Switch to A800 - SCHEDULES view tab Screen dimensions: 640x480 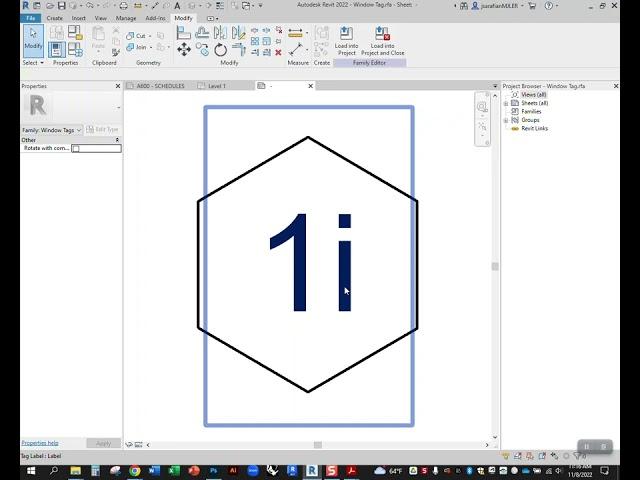point(159,86)
